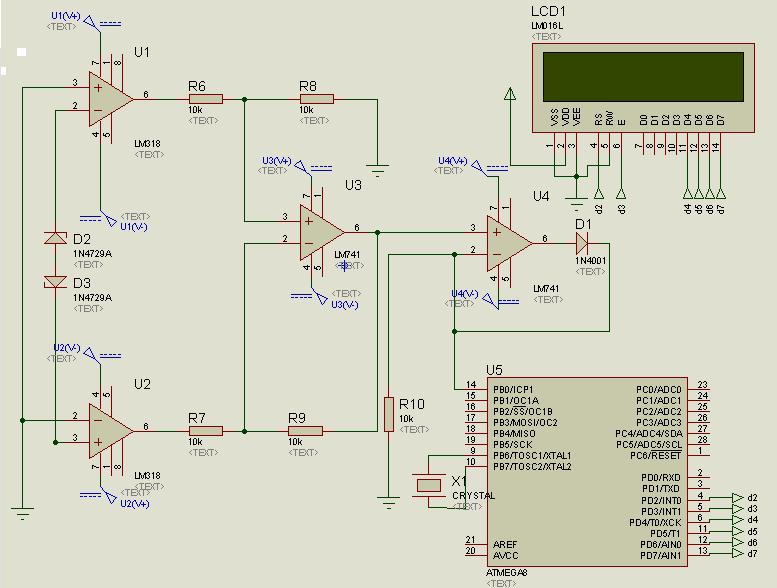
Task: Click the X1 crystal symbol
Action: 429,485
